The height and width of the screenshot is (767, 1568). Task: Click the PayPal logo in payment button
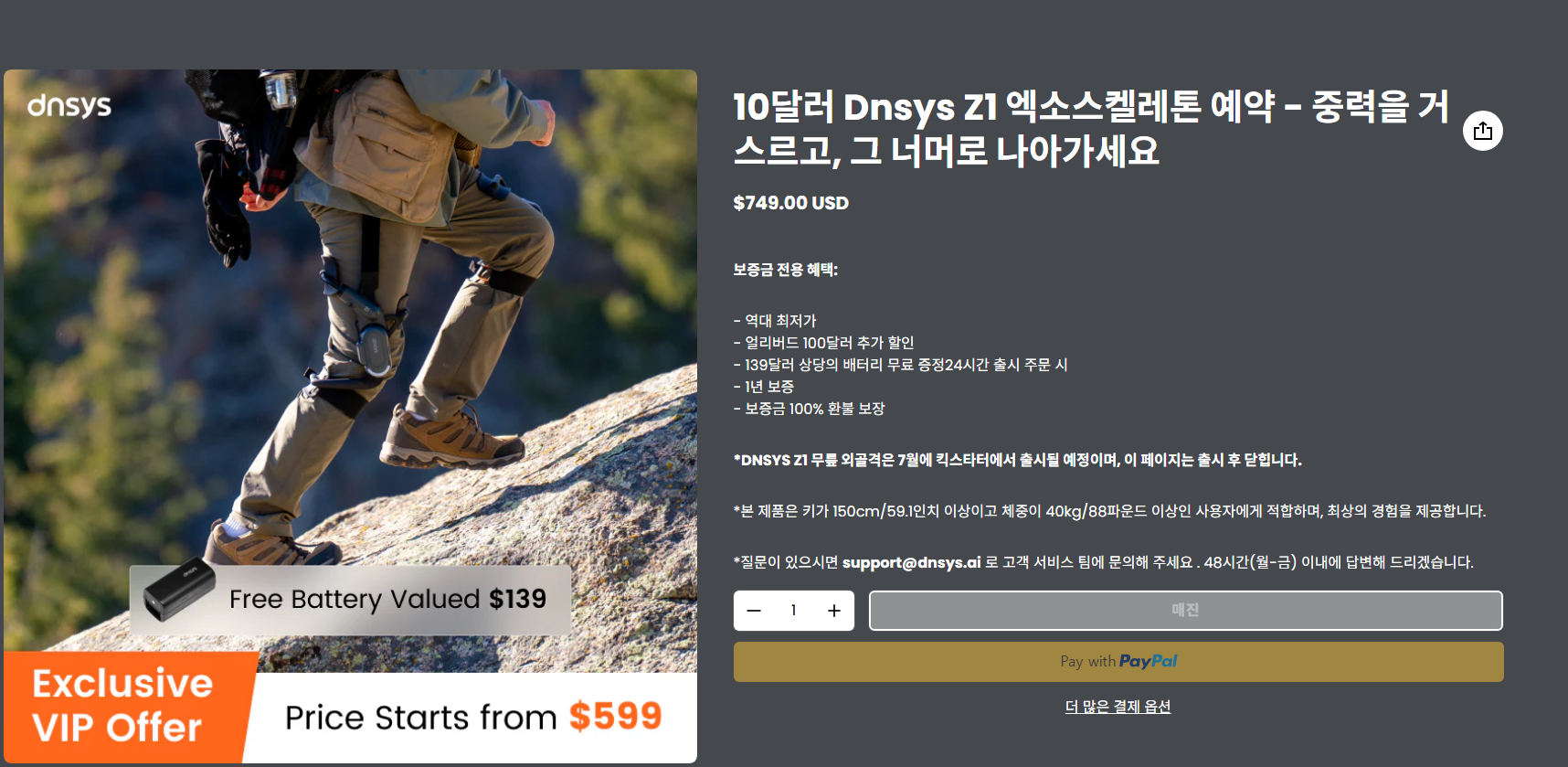point(1148,661)
